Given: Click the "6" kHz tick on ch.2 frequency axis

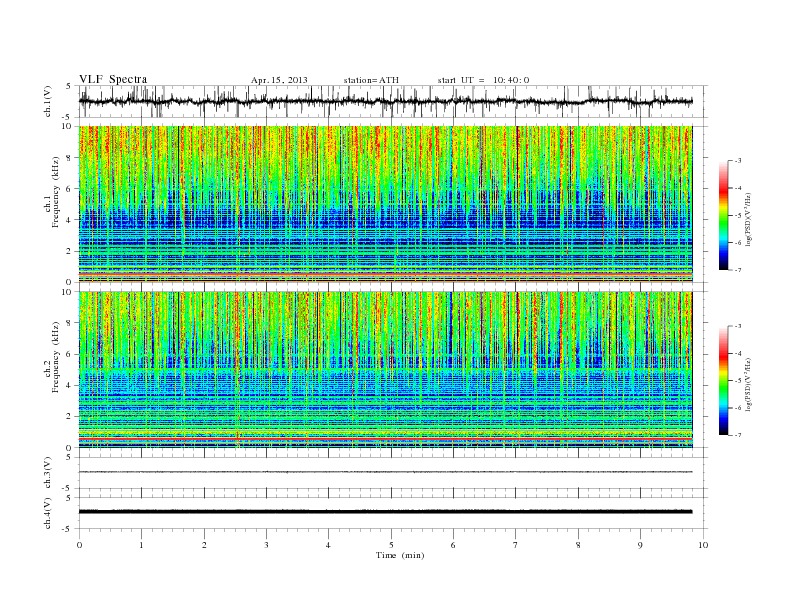Looking at the screenshot, I should 69,354.
